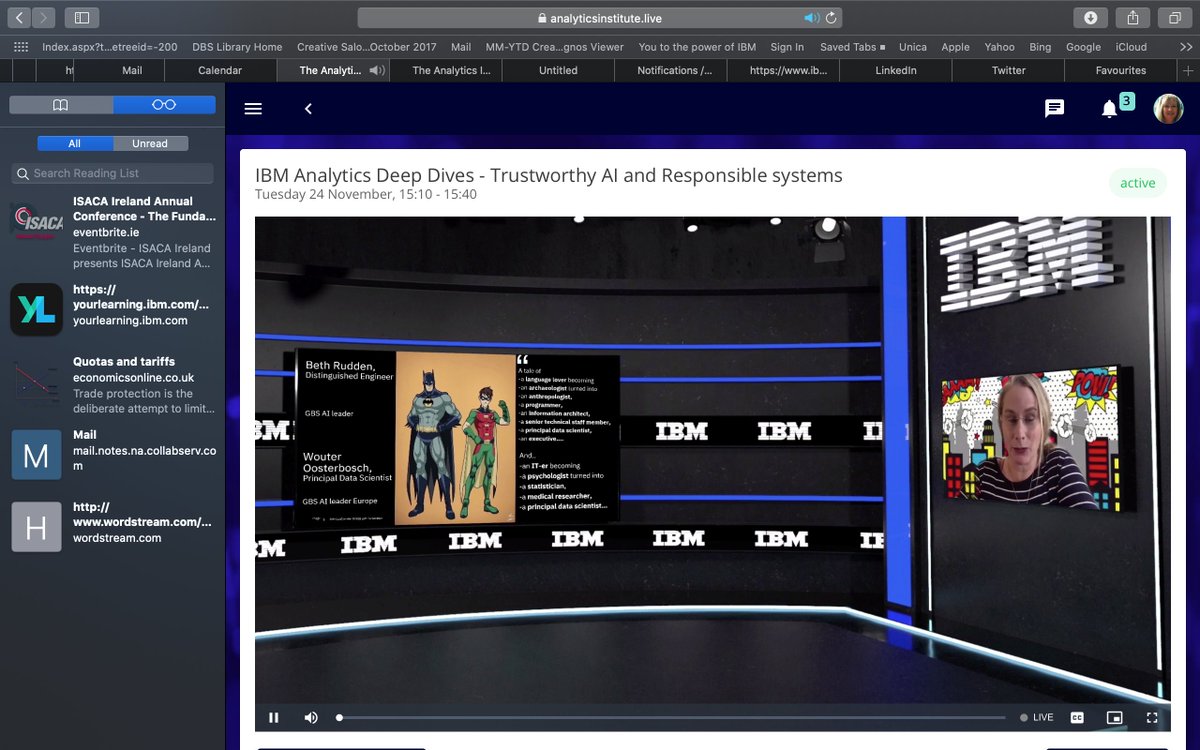Go back with Safari back arrow

tap(20, 18)
